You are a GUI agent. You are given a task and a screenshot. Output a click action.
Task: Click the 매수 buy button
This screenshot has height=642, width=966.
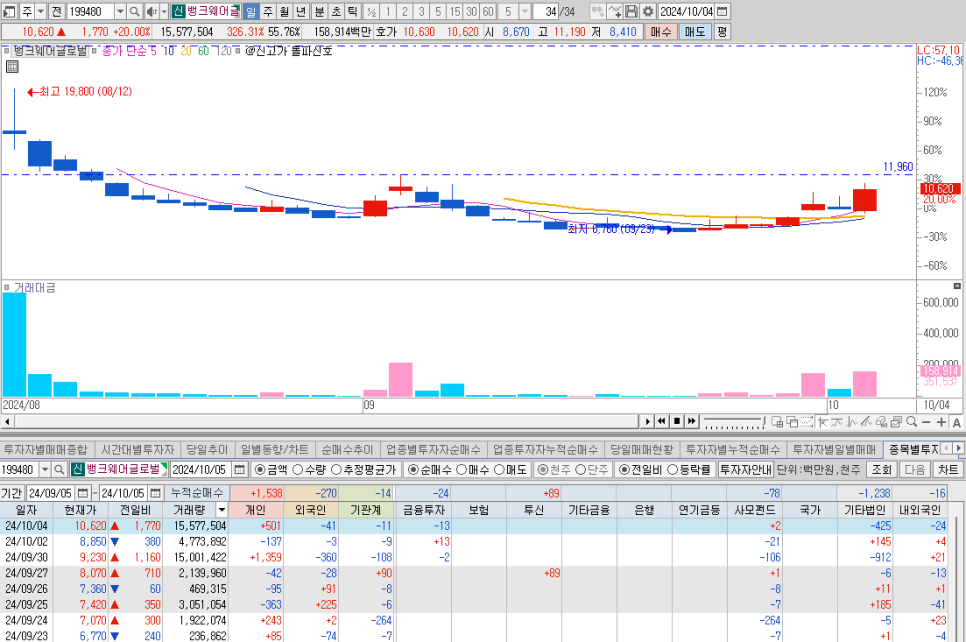[660, 31]
